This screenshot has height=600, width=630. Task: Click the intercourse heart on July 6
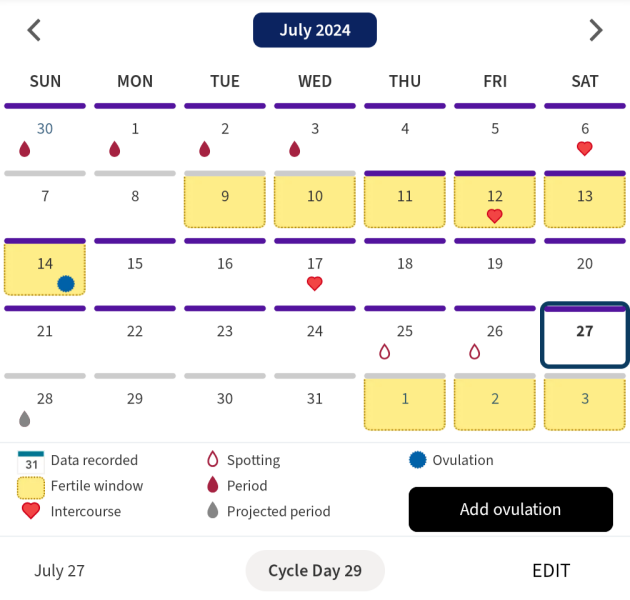[x=585, y=149]
